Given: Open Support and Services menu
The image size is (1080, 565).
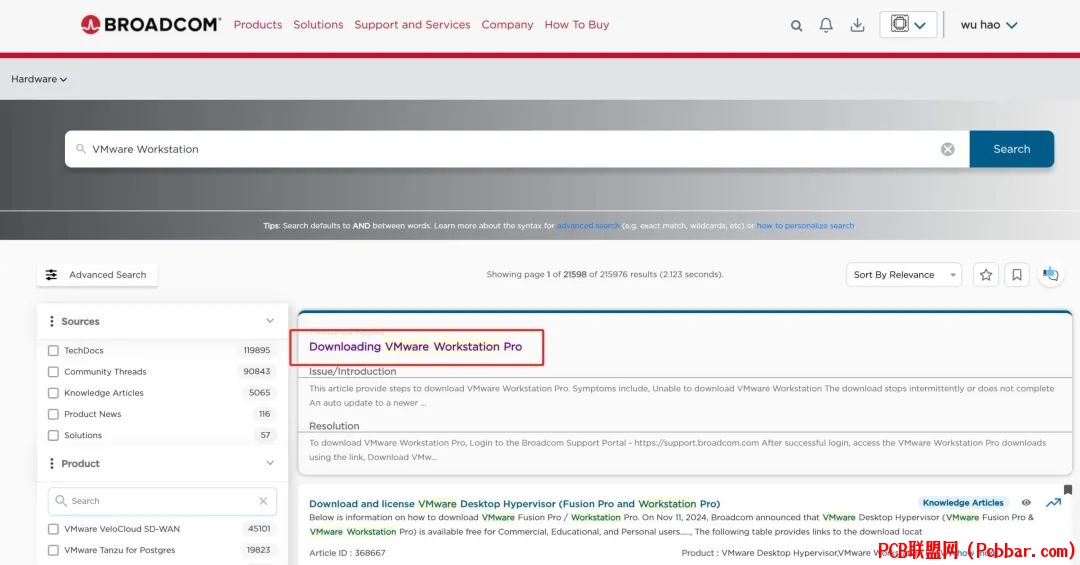Looking at the screenshot, I should [x=412, y=25].
